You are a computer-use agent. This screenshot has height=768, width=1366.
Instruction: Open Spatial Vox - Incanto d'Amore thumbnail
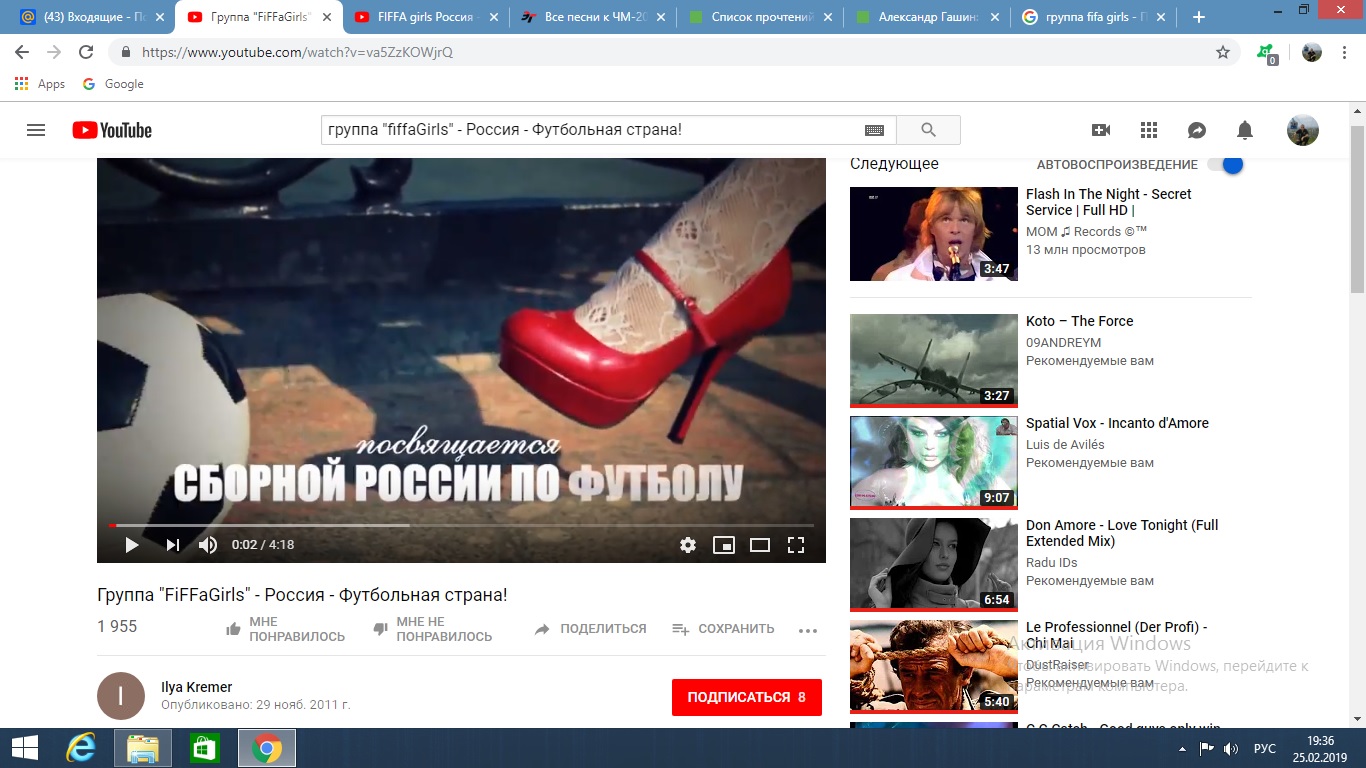point(934,461)
